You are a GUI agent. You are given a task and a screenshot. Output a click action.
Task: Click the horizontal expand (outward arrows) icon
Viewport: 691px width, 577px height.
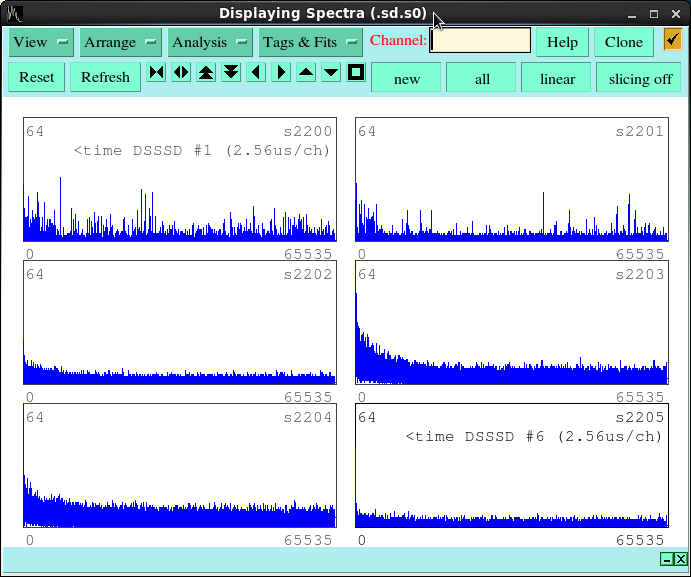[181, 72]
